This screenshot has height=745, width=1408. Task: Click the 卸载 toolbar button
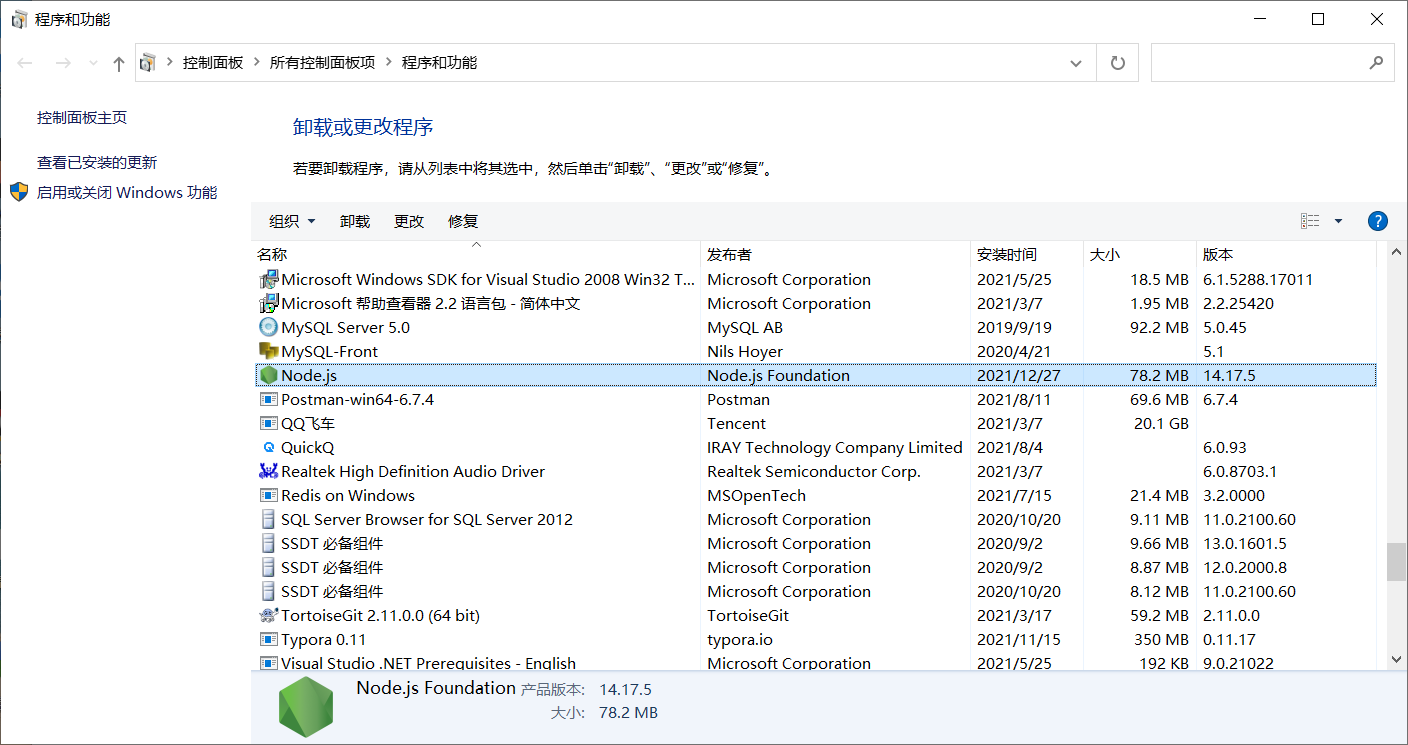point(355,221)
